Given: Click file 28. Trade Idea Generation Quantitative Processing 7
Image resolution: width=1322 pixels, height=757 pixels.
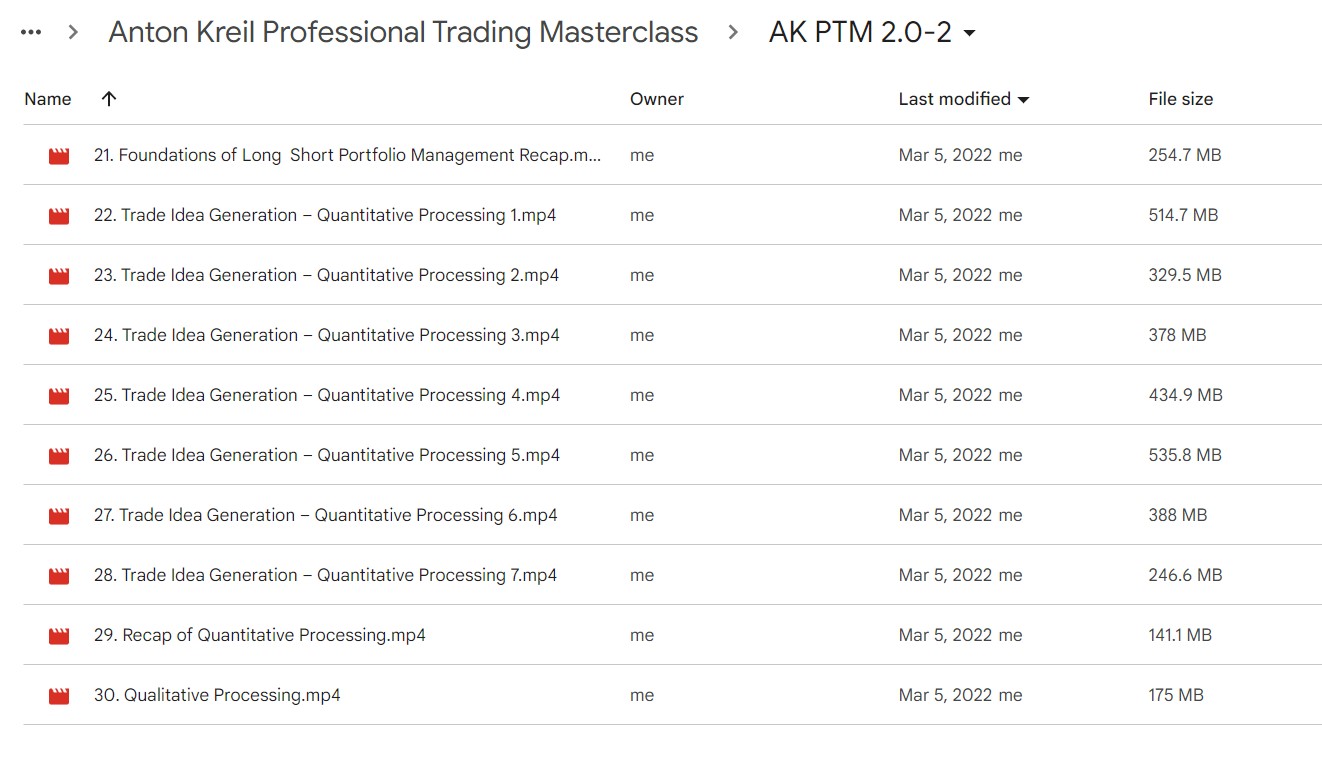Looking at the screenshot, I should tap(326, 575).
